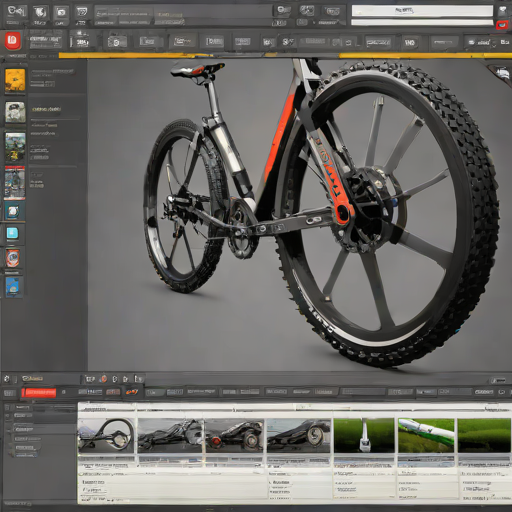This screenshot has height=512, width=512.
Task: Click the orange swoosh icon in lower toolbar
Action: click(x=132, y=392)
